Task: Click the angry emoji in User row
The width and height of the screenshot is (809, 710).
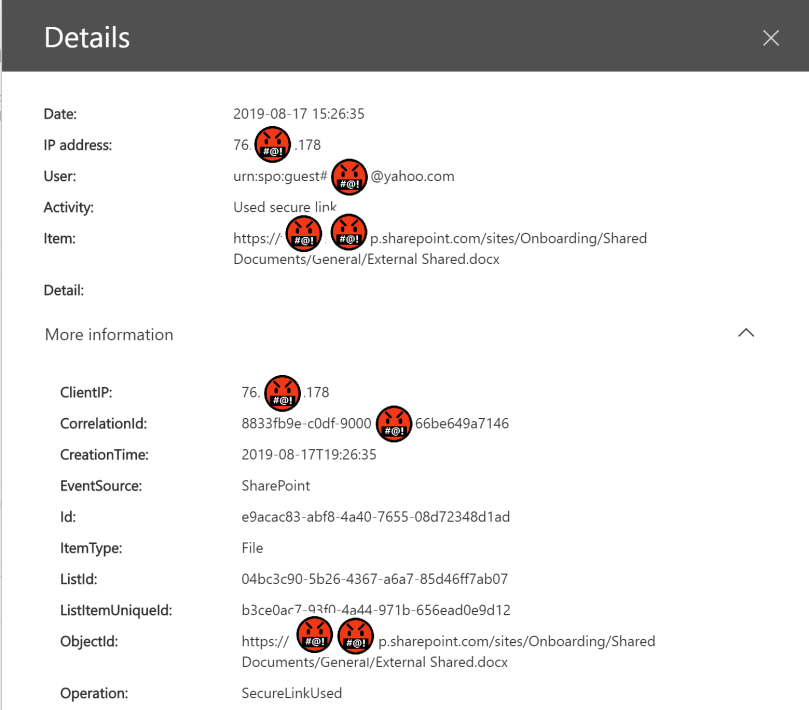Action: (x=349, y=177)
